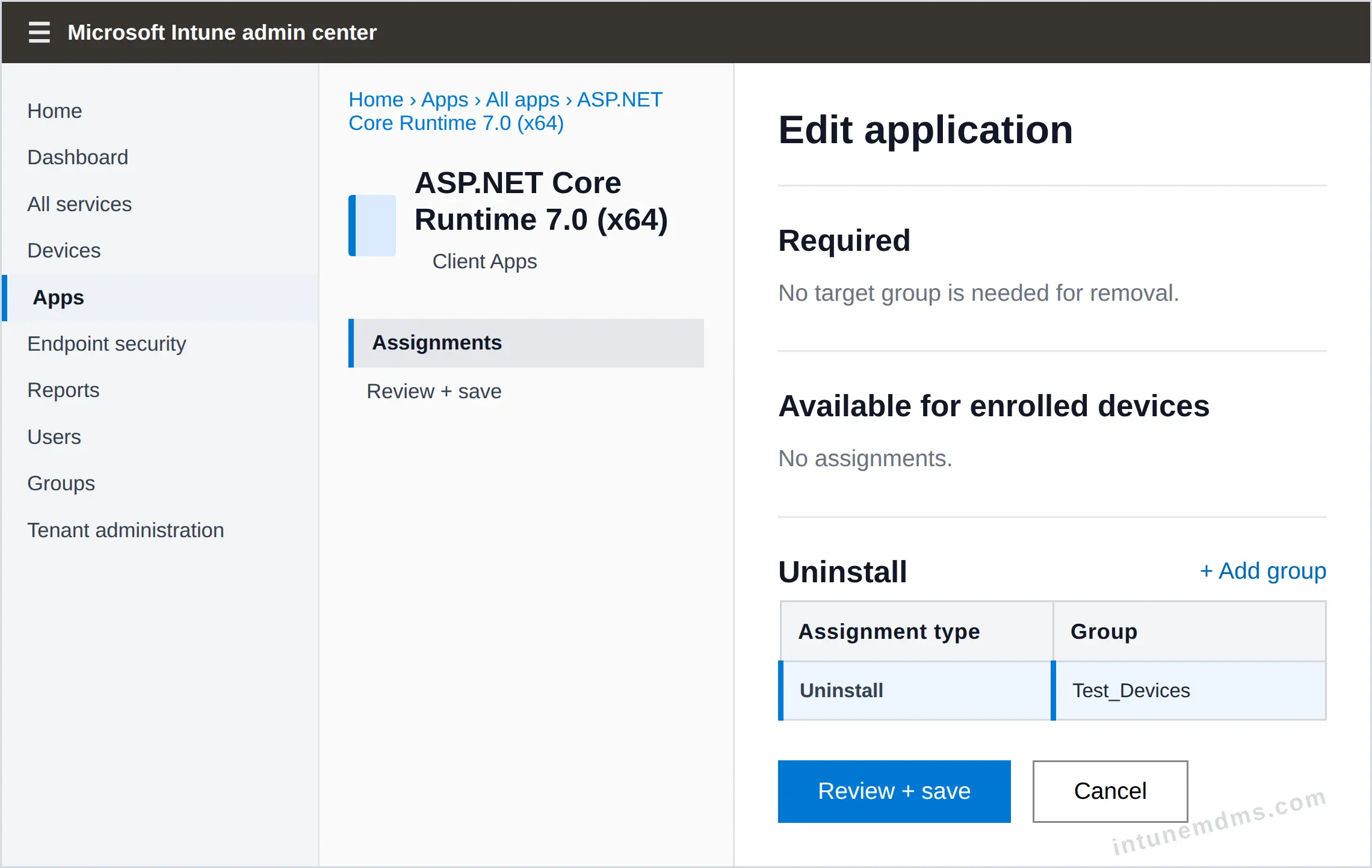Screen dimensions: 1372x868
Task: Click Apps breadcrumb link
Action: 445,100
